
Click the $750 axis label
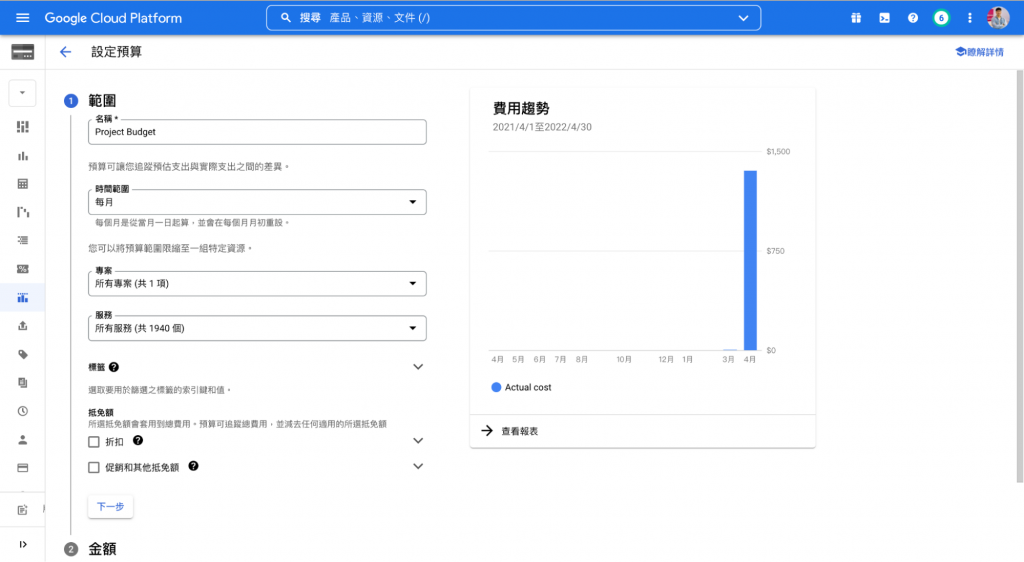(x=775, y=251)
